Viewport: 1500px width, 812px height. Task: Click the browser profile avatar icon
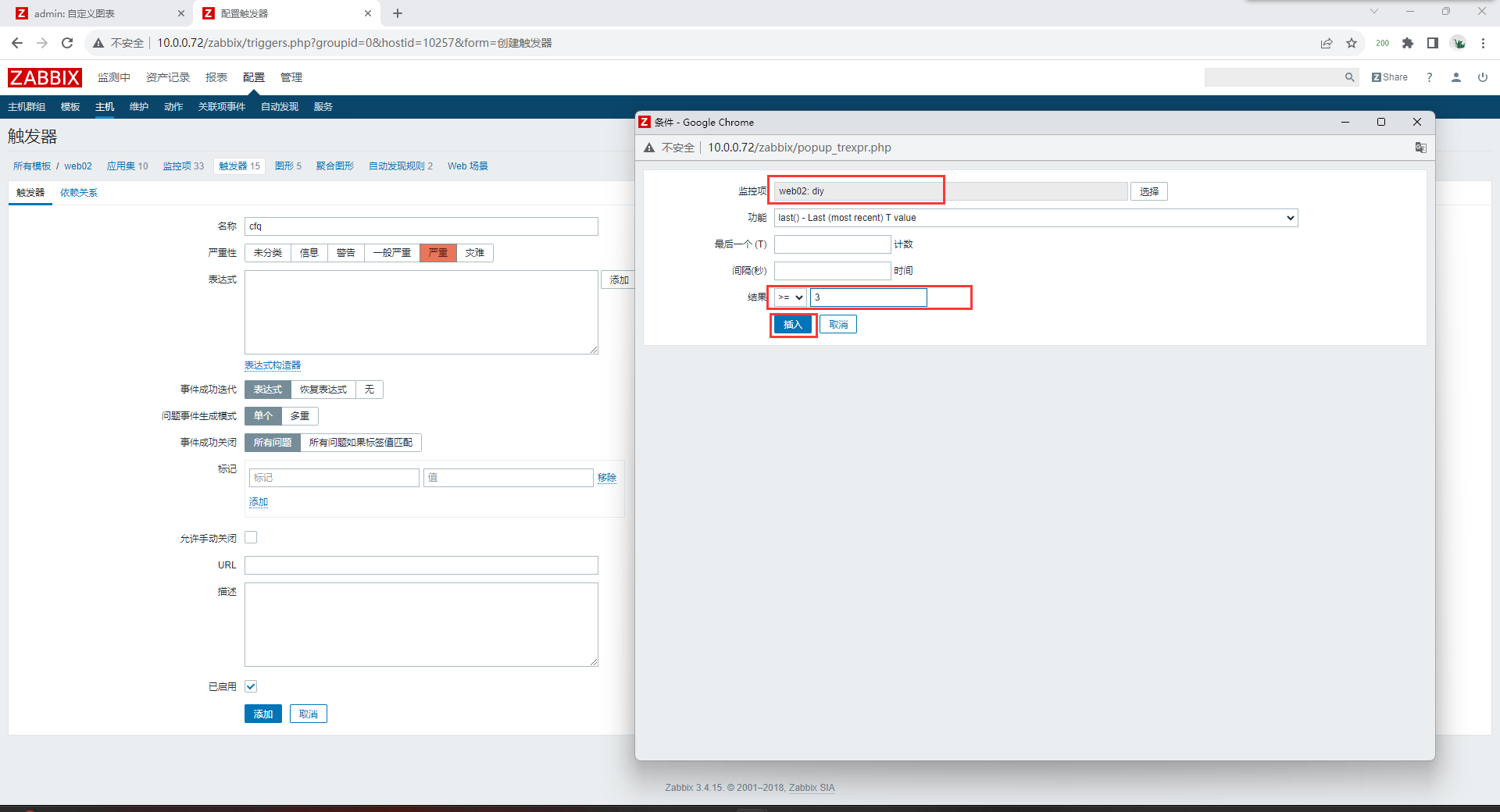pyautogui.click(x=1459, y=43)
